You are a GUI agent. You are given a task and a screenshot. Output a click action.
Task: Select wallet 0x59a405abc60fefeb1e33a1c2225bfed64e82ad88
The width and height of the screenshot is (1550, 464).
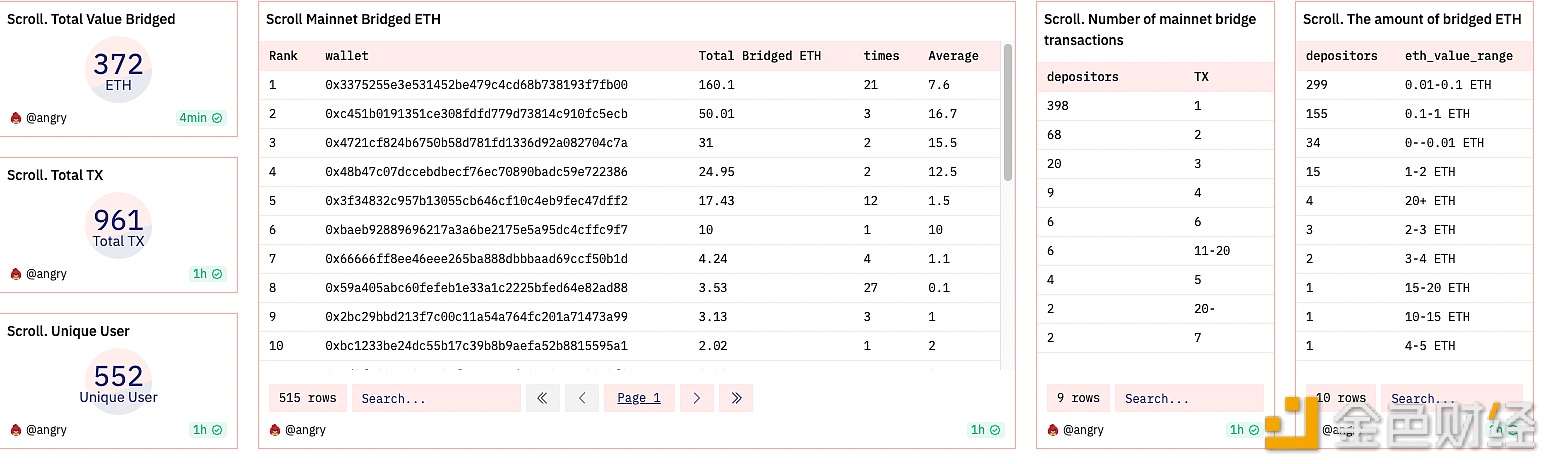pyautogui.click(x=476, y=288)
